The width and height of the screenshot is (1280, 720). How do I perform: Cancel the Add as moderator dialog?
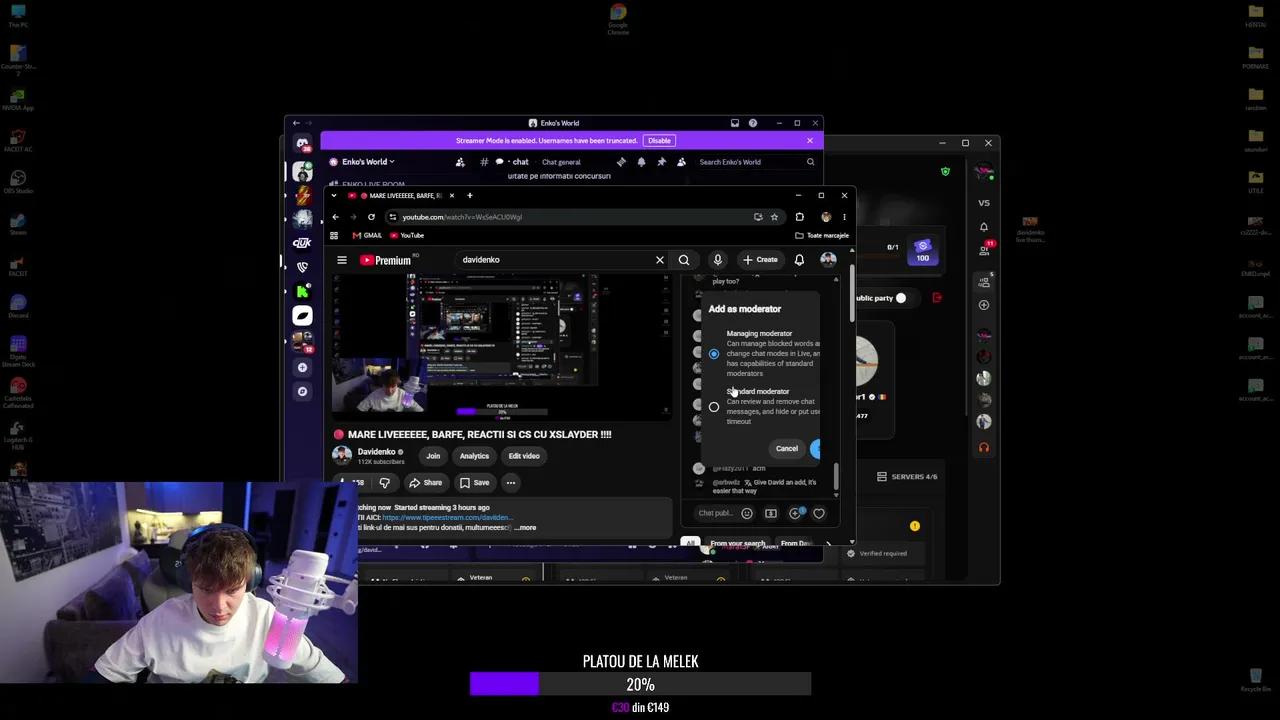(787, 448)
